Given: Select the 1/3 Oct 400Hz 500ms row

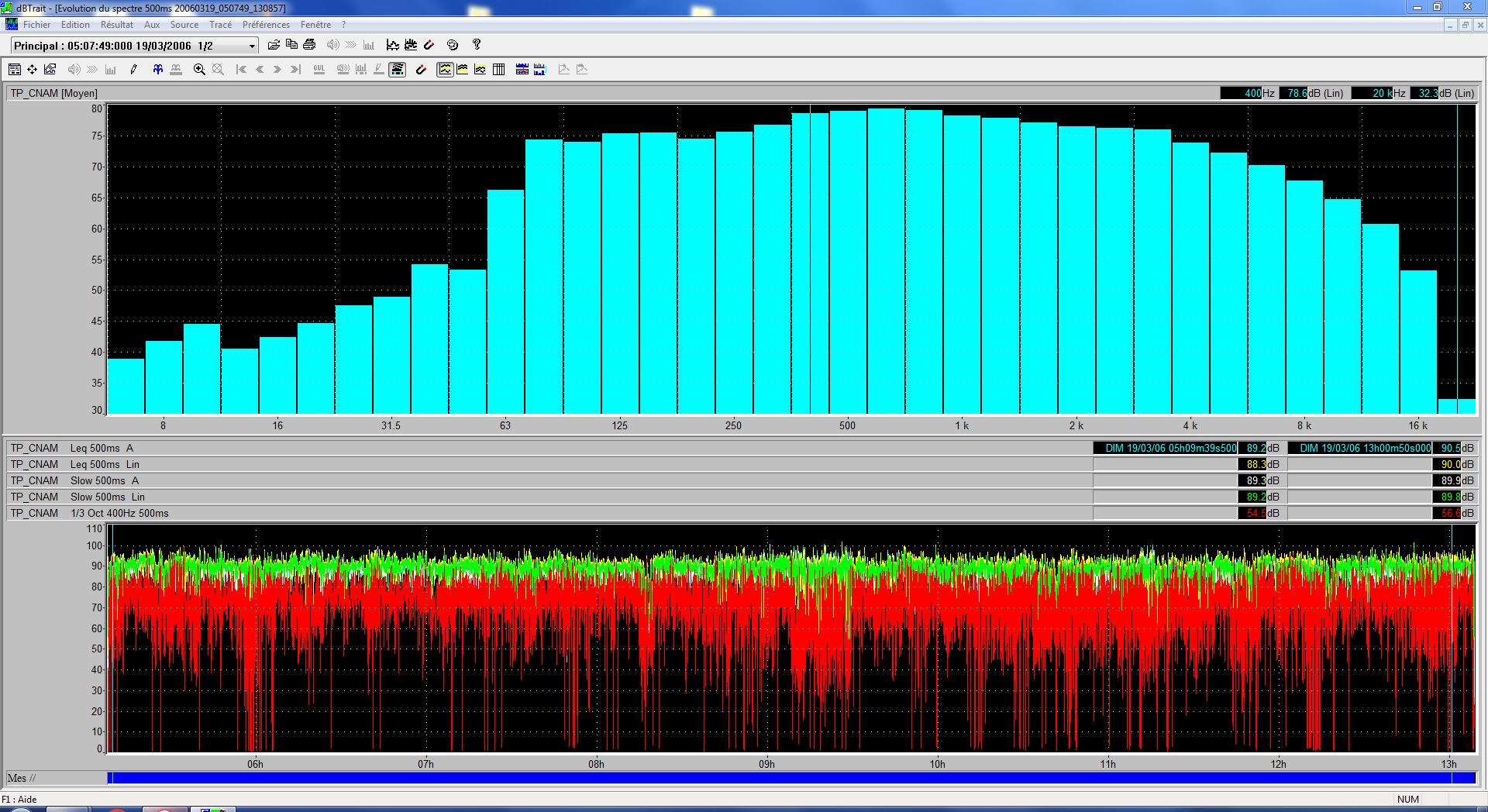Looking at the screenshot, I should click(119, 513).
